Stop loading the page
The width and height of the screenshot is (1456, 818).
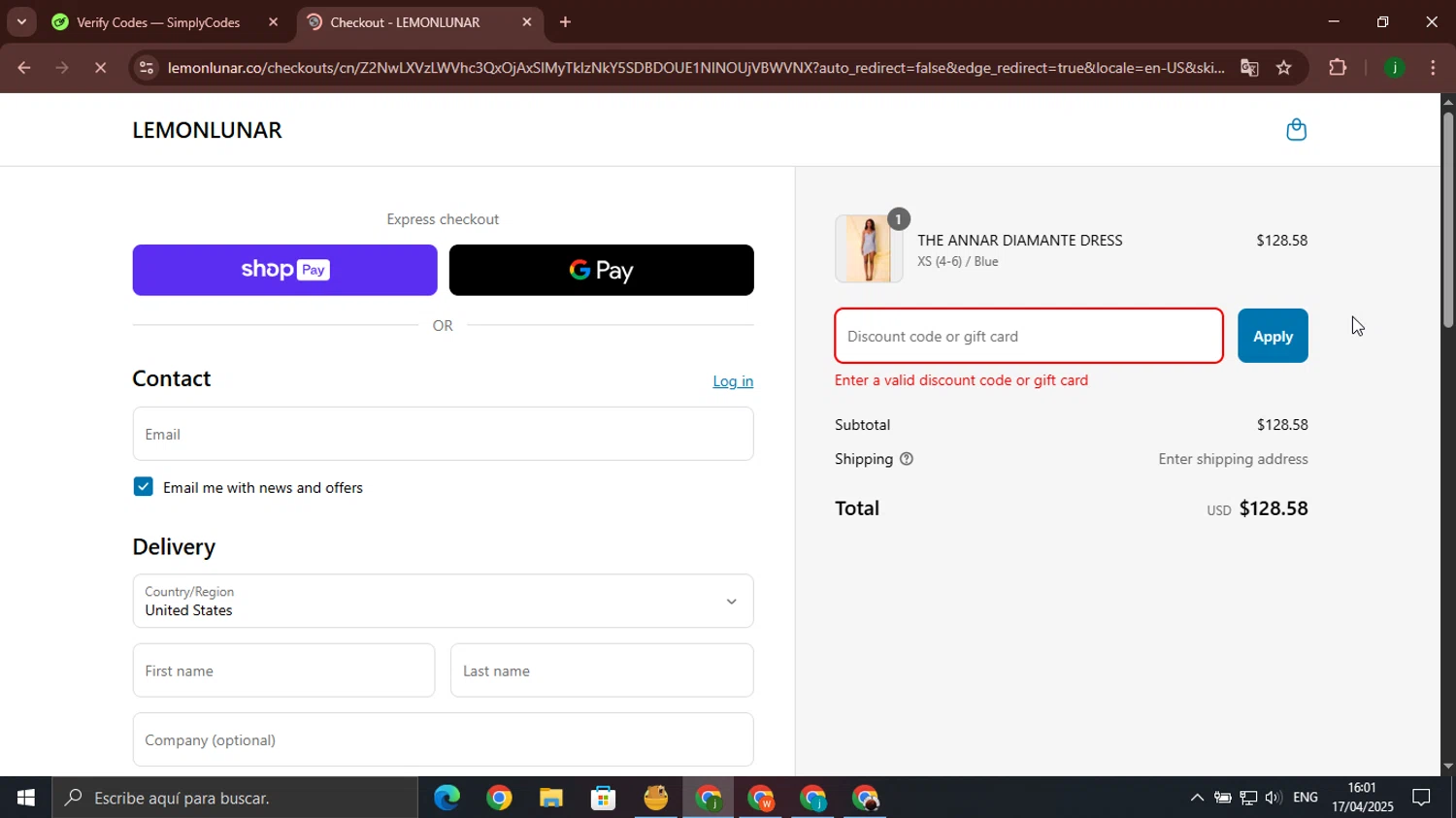pos(100,68)
